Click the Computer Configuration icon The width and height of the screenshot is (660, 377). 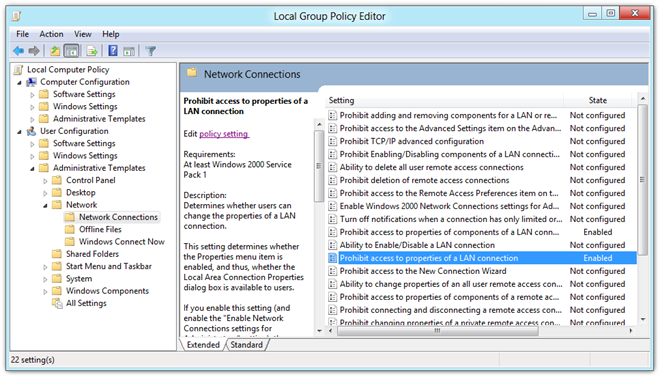tap(32, 82)
